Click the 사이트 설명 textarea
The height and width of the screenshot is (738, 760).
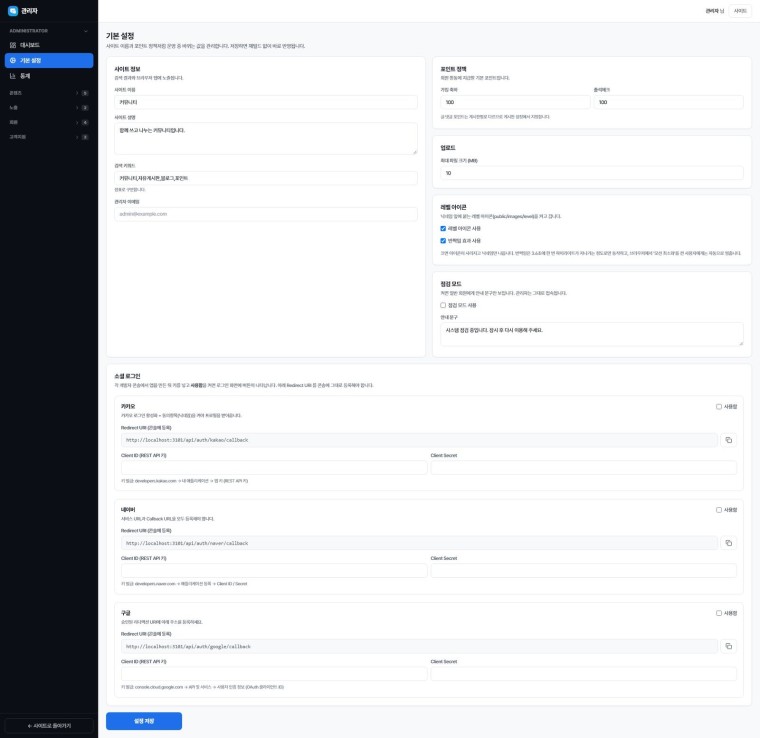click(266, 139)
